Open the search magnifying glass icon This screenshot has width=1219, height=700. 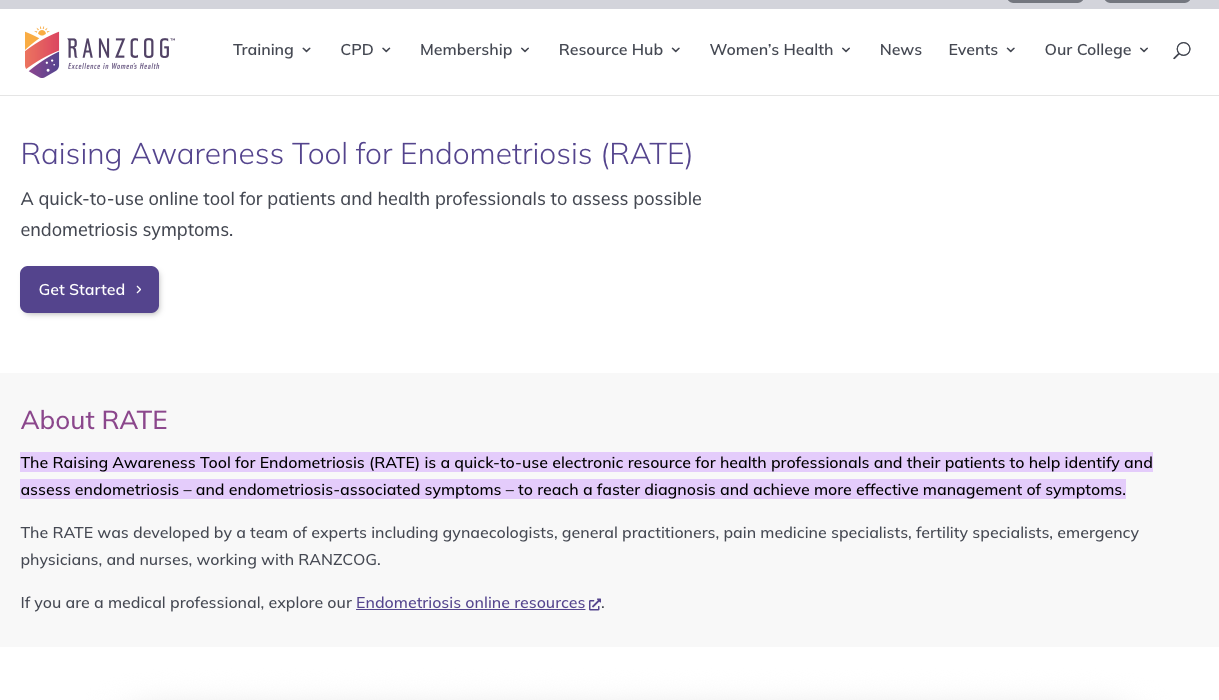point(1181,49)
